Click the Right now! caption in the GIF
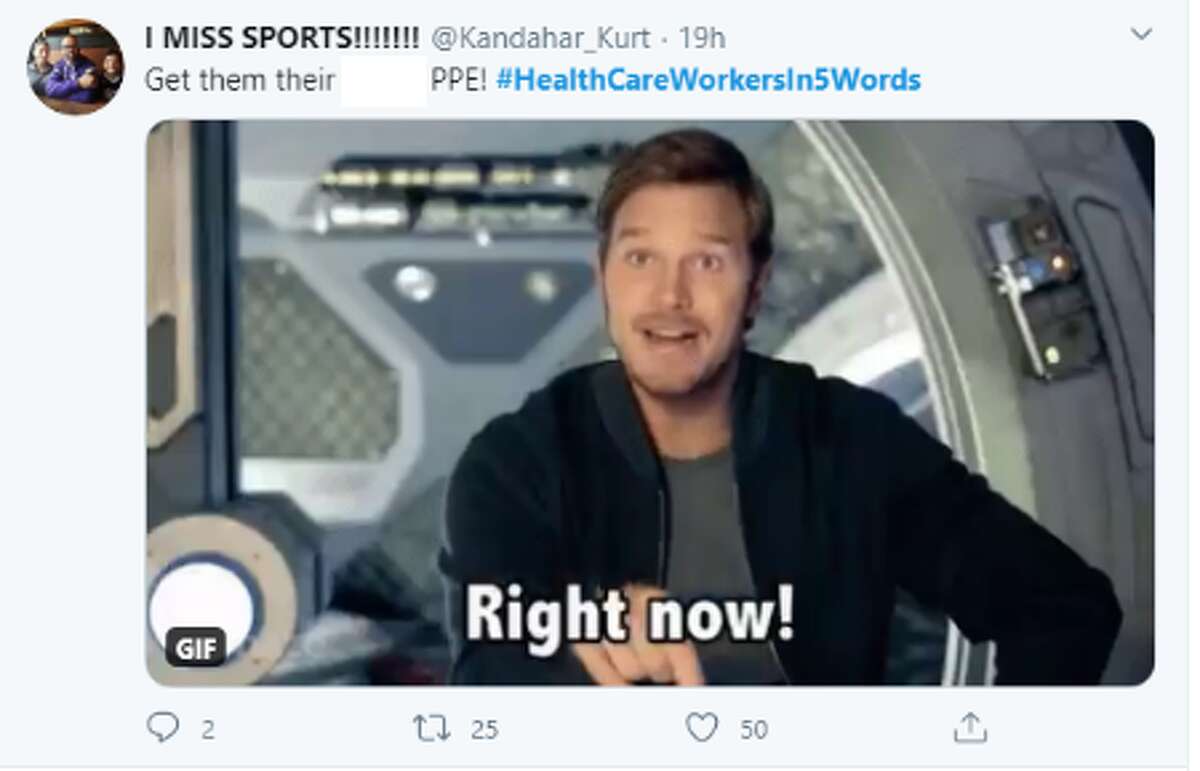Viewport: 1200px width, 771px height. (630, 612)
